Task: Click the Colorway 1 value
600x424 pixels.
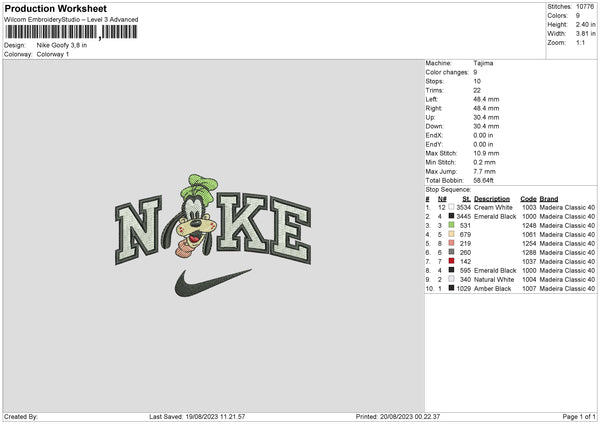Action: point(53,54)
